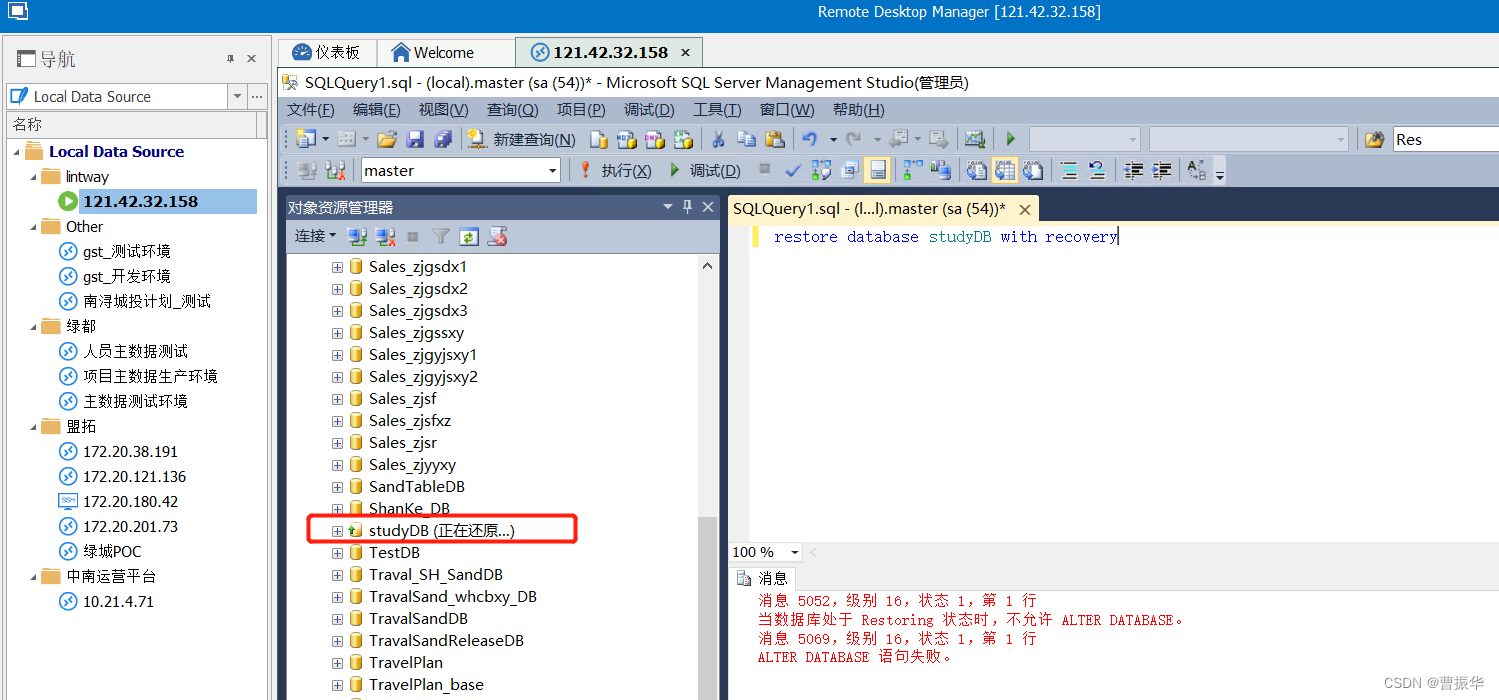Toggle Include Actual Execution Plan
Image resolution: width=1499 pixels, height=700 pixels.
[x=912, y=170]
